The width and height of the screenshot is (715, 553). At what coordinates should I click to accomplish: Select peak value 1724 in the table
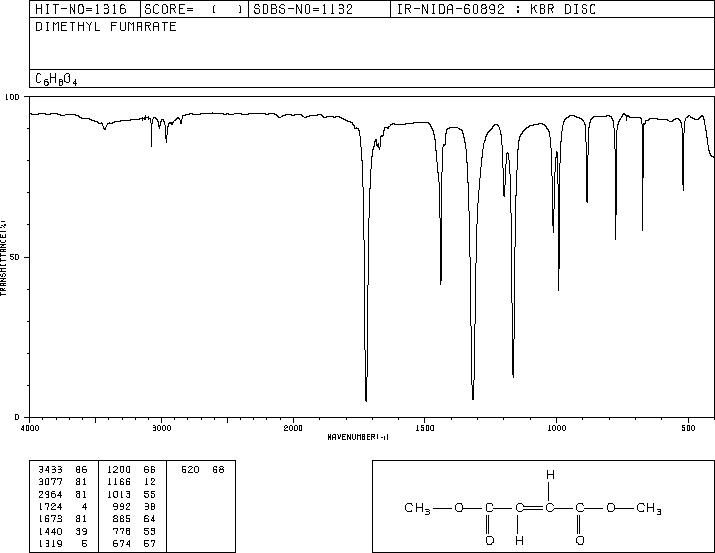coord(51,506)
